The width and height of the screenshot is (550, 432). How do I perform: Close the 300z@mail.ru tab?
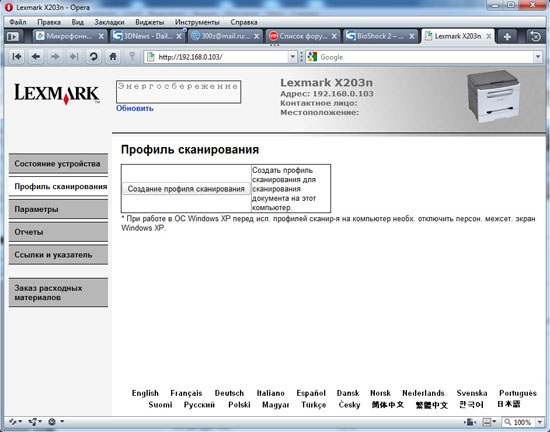(257, 36)
